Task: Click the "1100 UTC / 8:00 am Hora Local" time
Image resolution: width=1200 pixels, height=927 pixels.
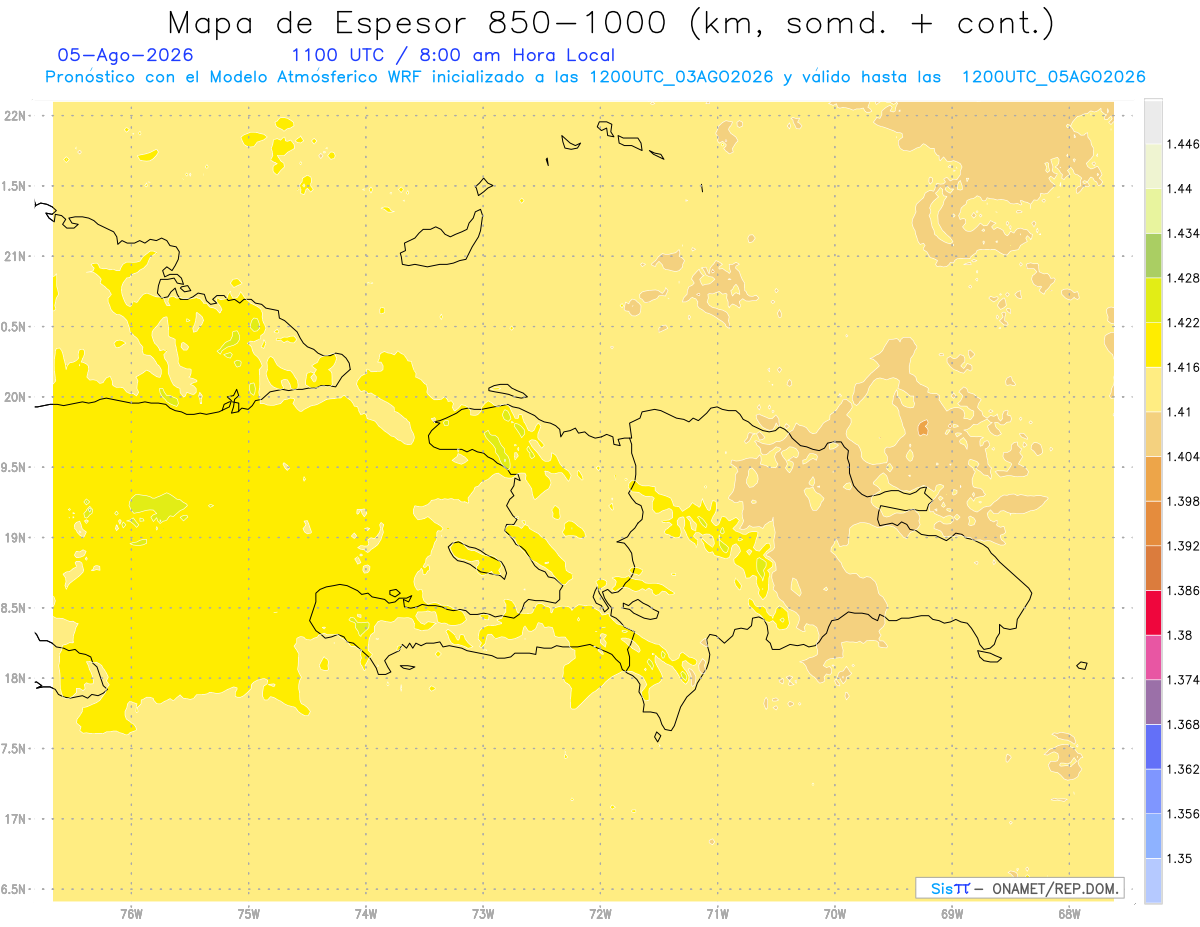Action: (x=453, y=56)
